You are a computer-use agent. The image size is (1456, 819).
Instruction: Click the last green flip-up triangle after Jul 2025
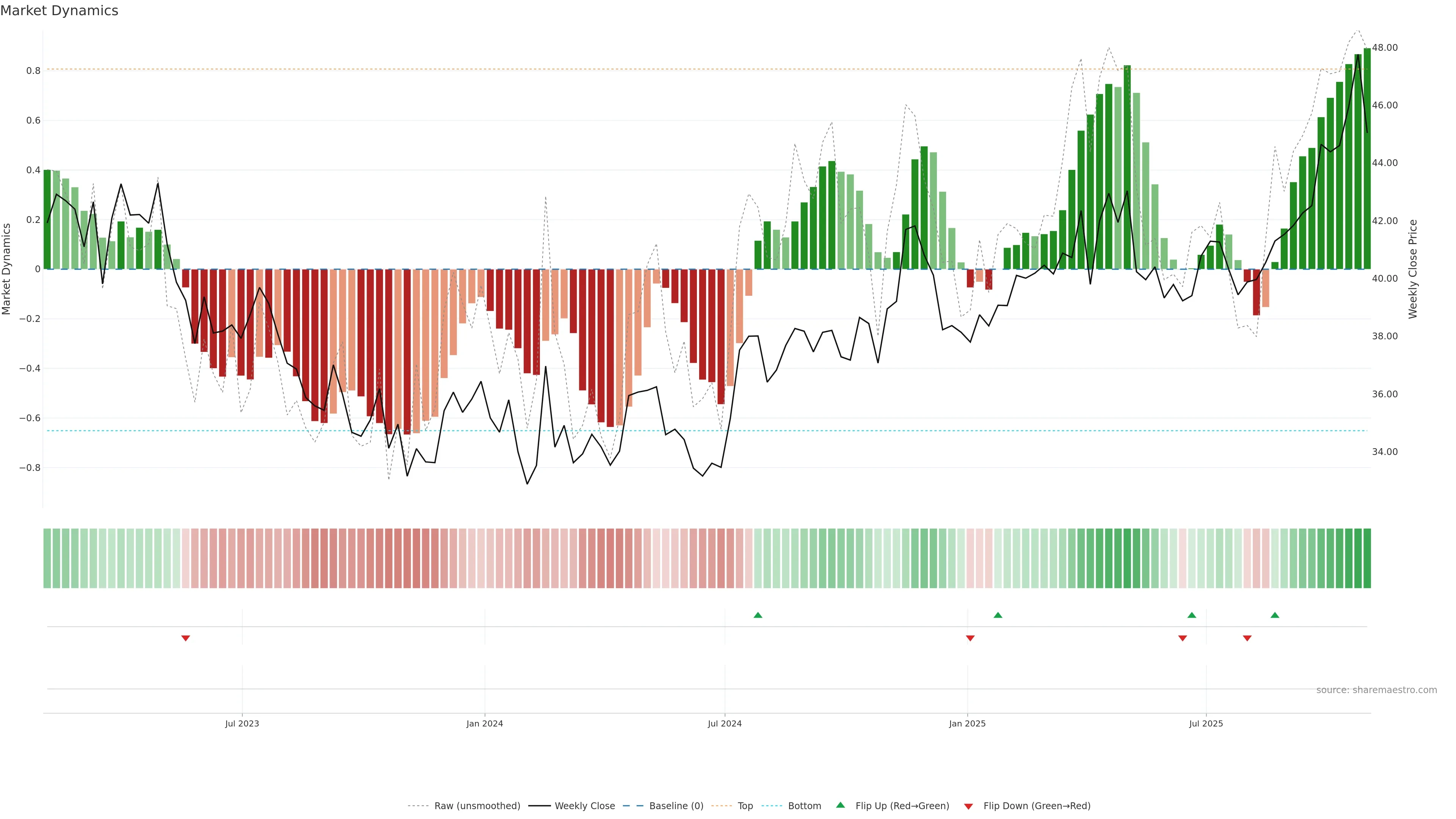[1274, 615]
